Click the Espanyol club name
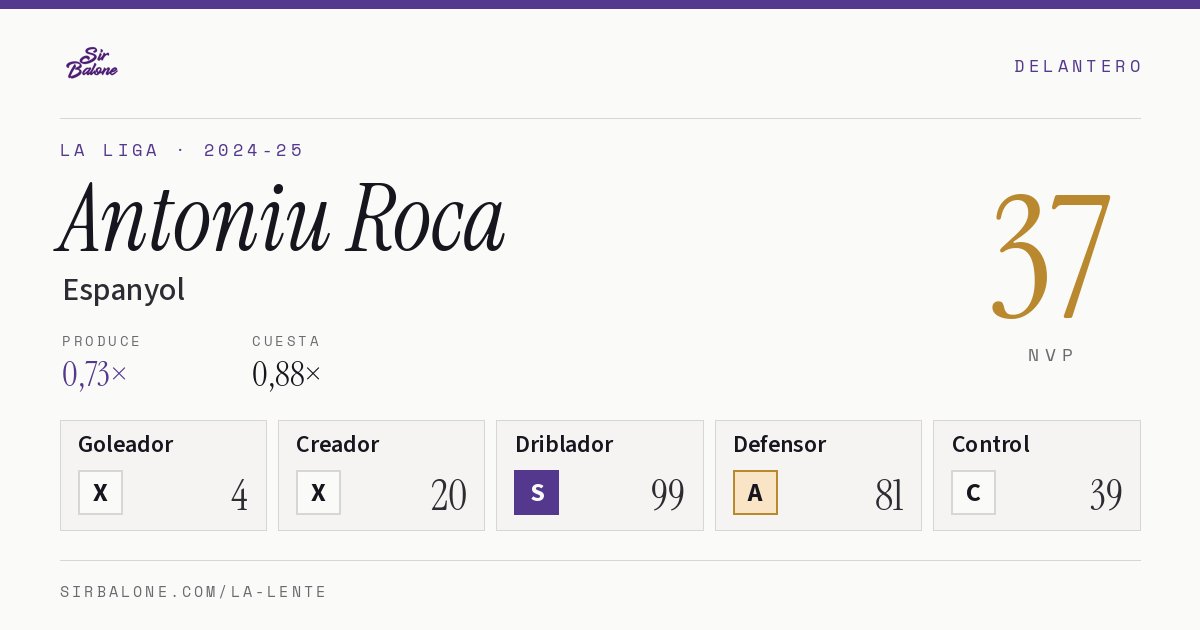1200x630 pixels. tap(123, 290)
